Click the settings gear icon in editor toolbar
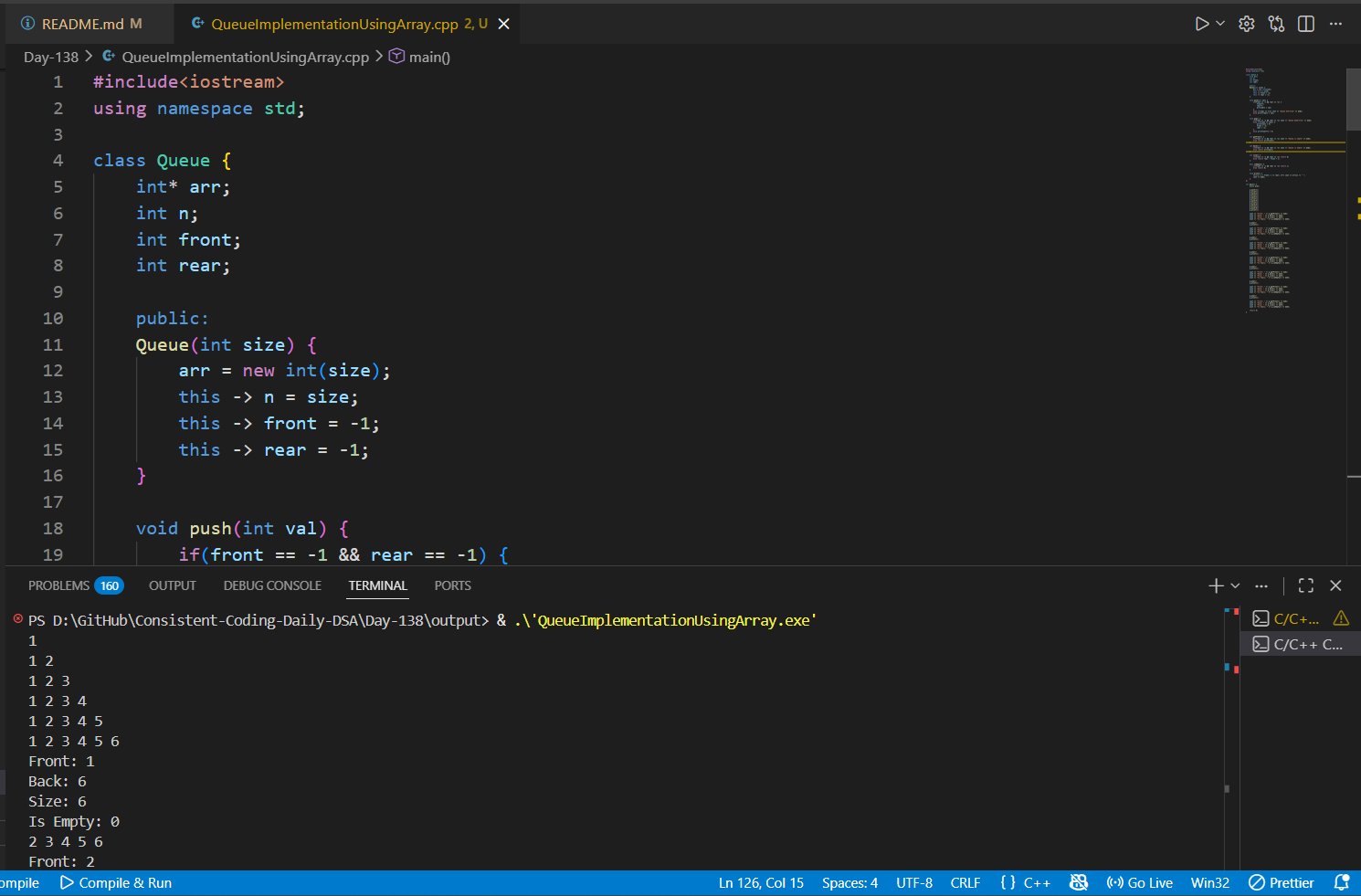The width and height of the screenshot is (1361, 896). pyautogui.click(x=1247, y=24)
